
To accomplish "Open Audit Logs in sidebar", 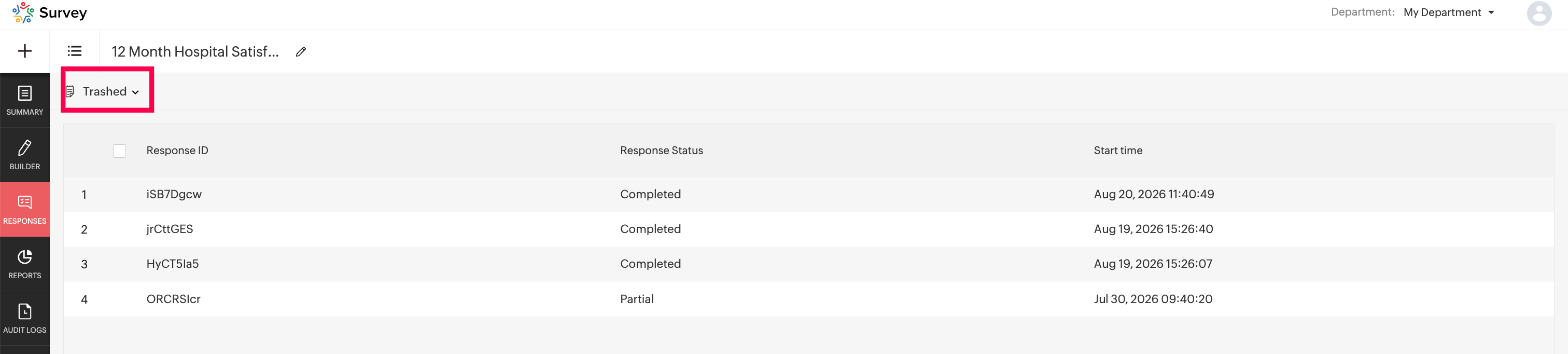I will pyautogui.click(x=25, y=319).
